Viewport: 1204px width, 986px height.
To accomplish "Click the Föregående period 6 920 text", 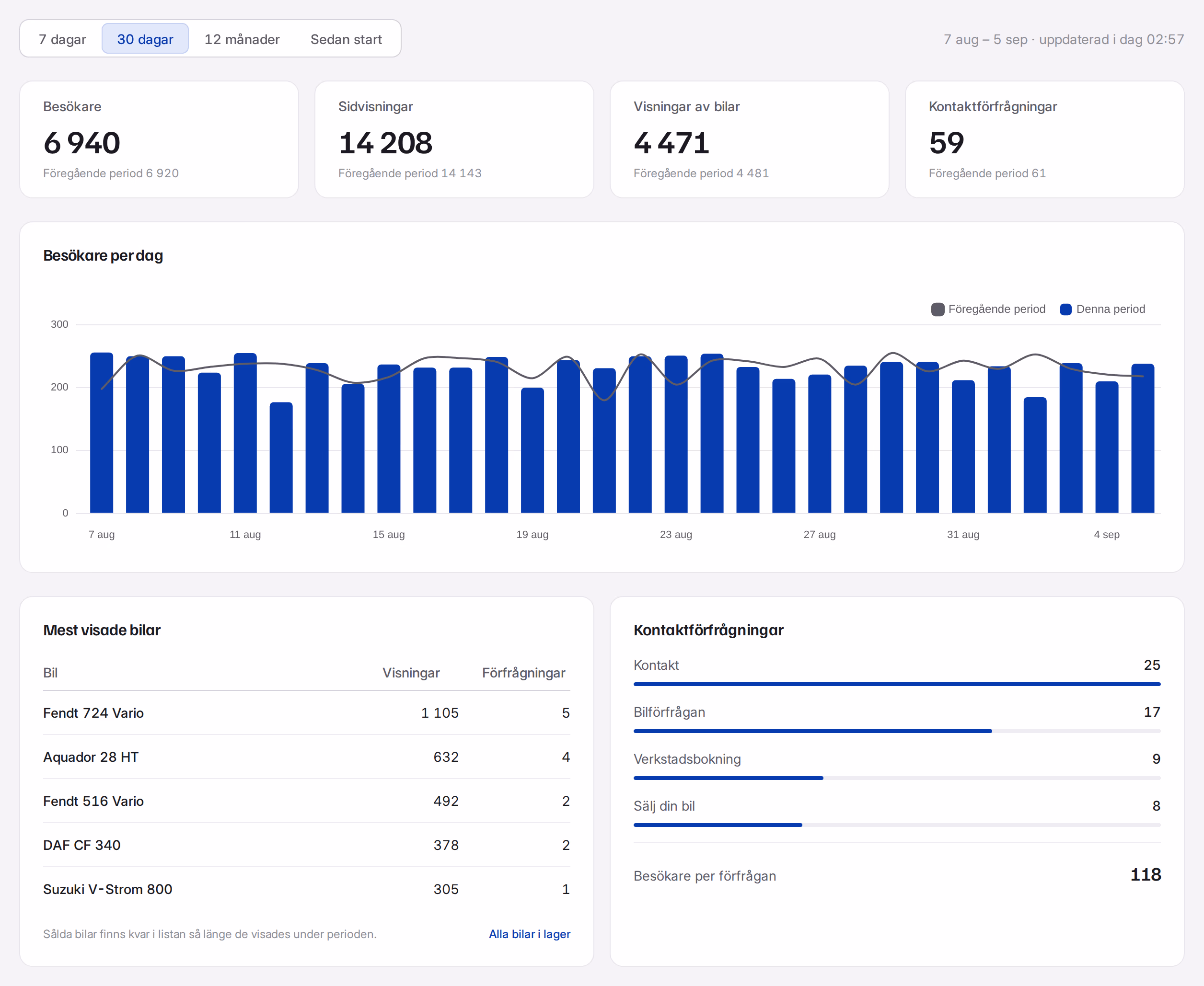I will pos(111,173).
